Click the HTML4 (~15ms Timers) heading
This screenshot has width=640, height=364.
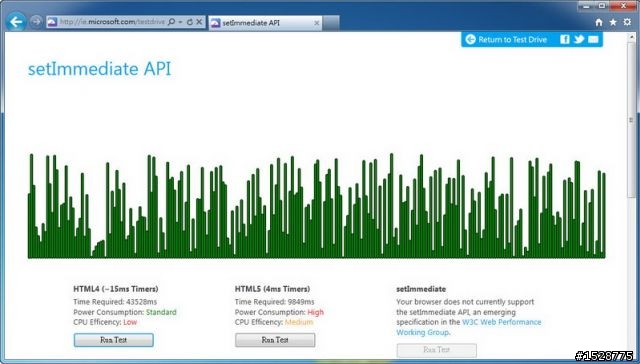tap(116, 289)
